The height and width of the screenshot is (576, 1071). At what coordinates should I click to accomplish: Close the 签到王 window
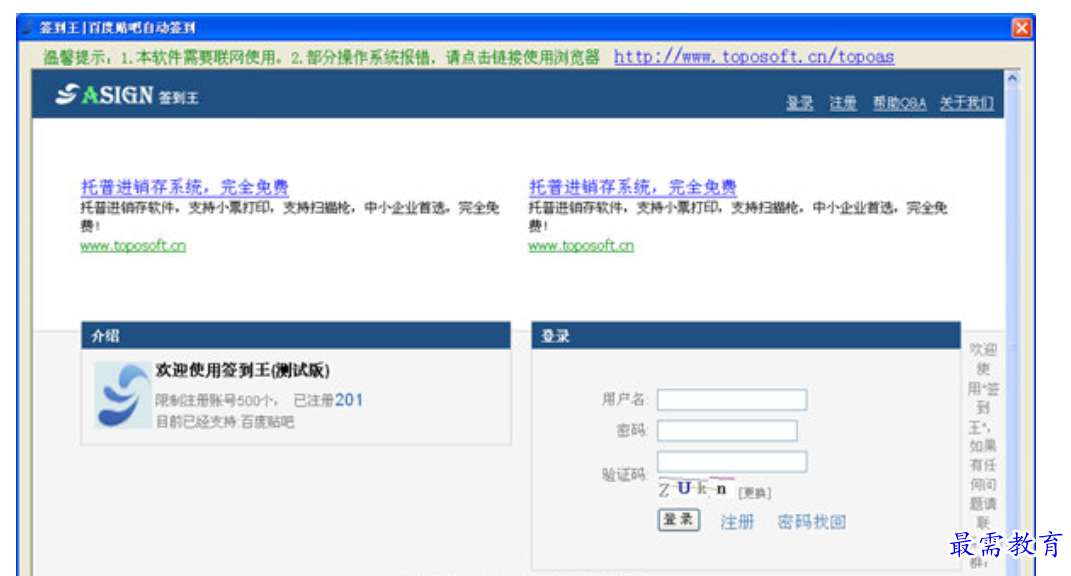[1021, 27]
